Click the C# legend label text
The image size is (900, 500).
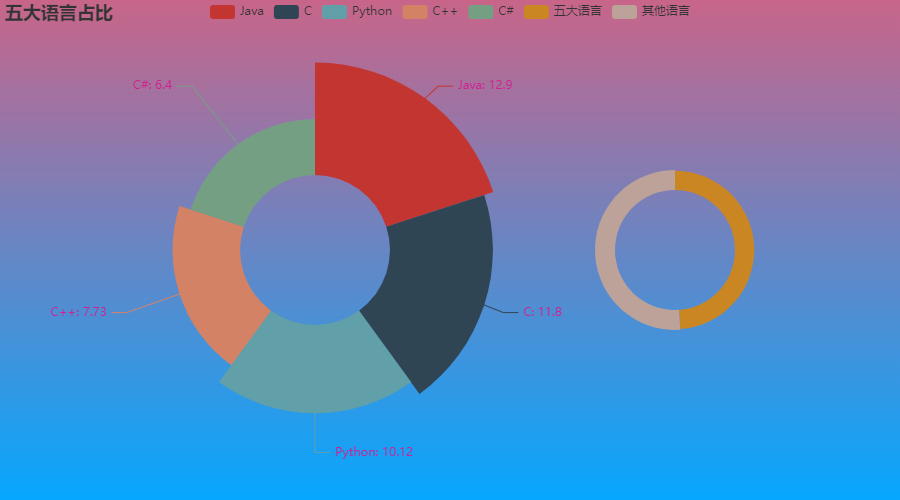click(506, 11)
